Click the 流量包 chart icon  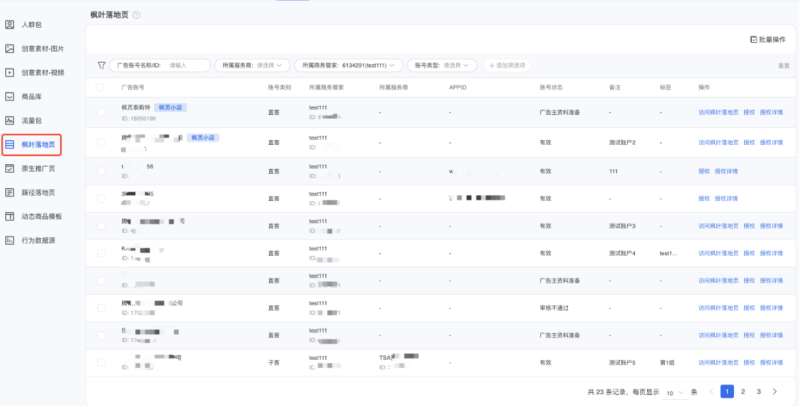[x=10, y=120]
